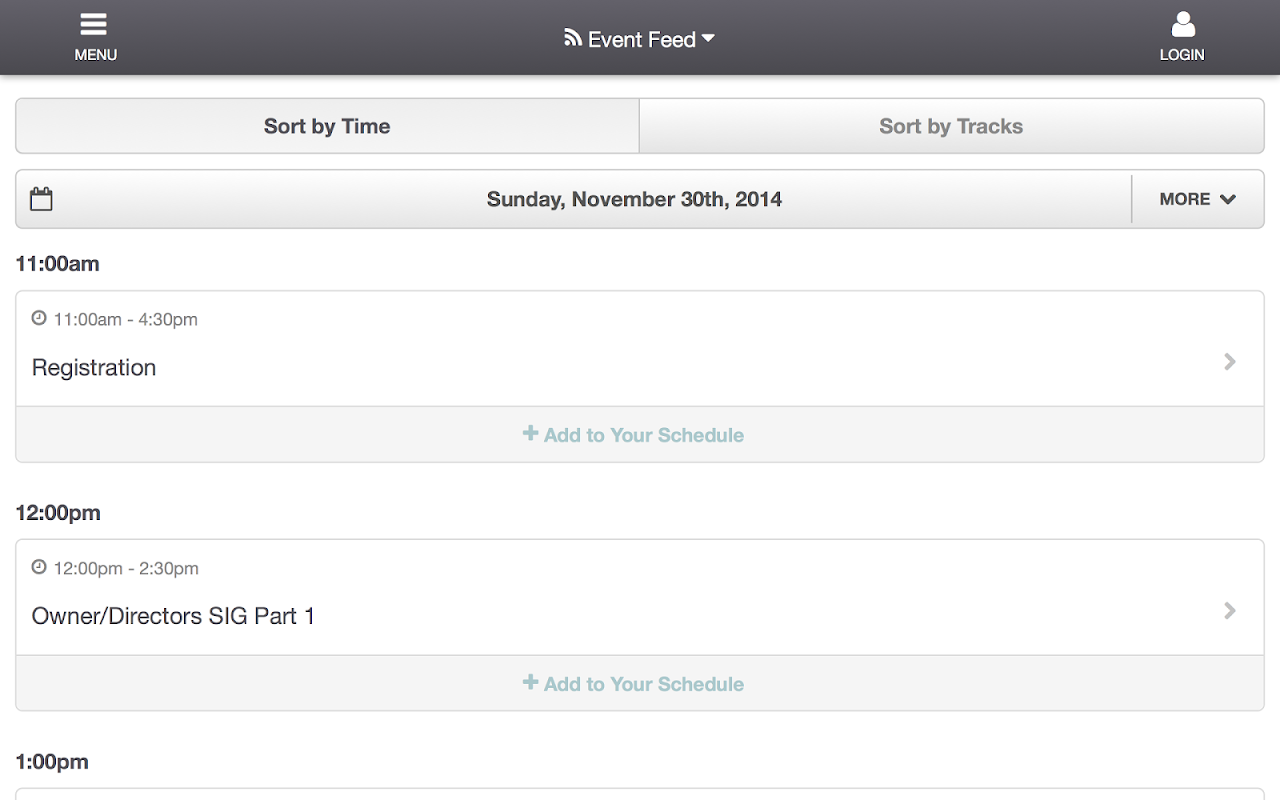Expand the MORE dates dropdown
1280x800 pixels.
pyautogui.click(x=1197, y=199)
